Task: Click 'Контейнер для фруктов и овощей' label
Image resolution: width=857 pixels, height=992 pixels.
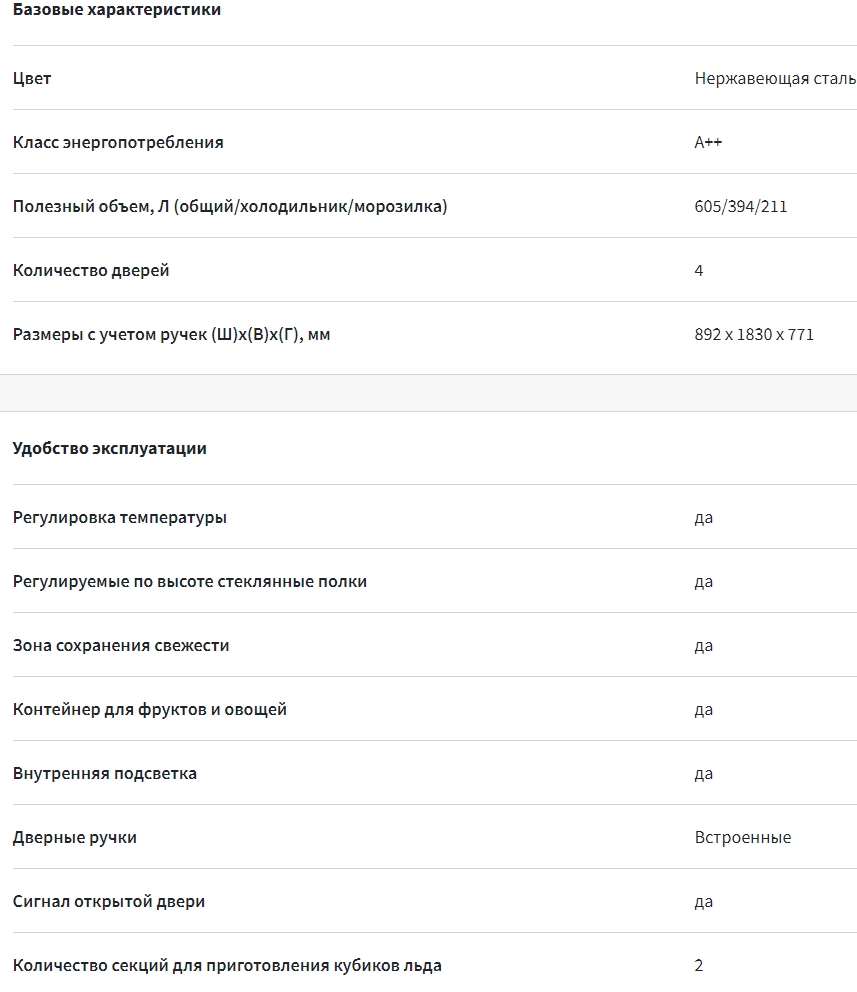Action: coord(150,709)
